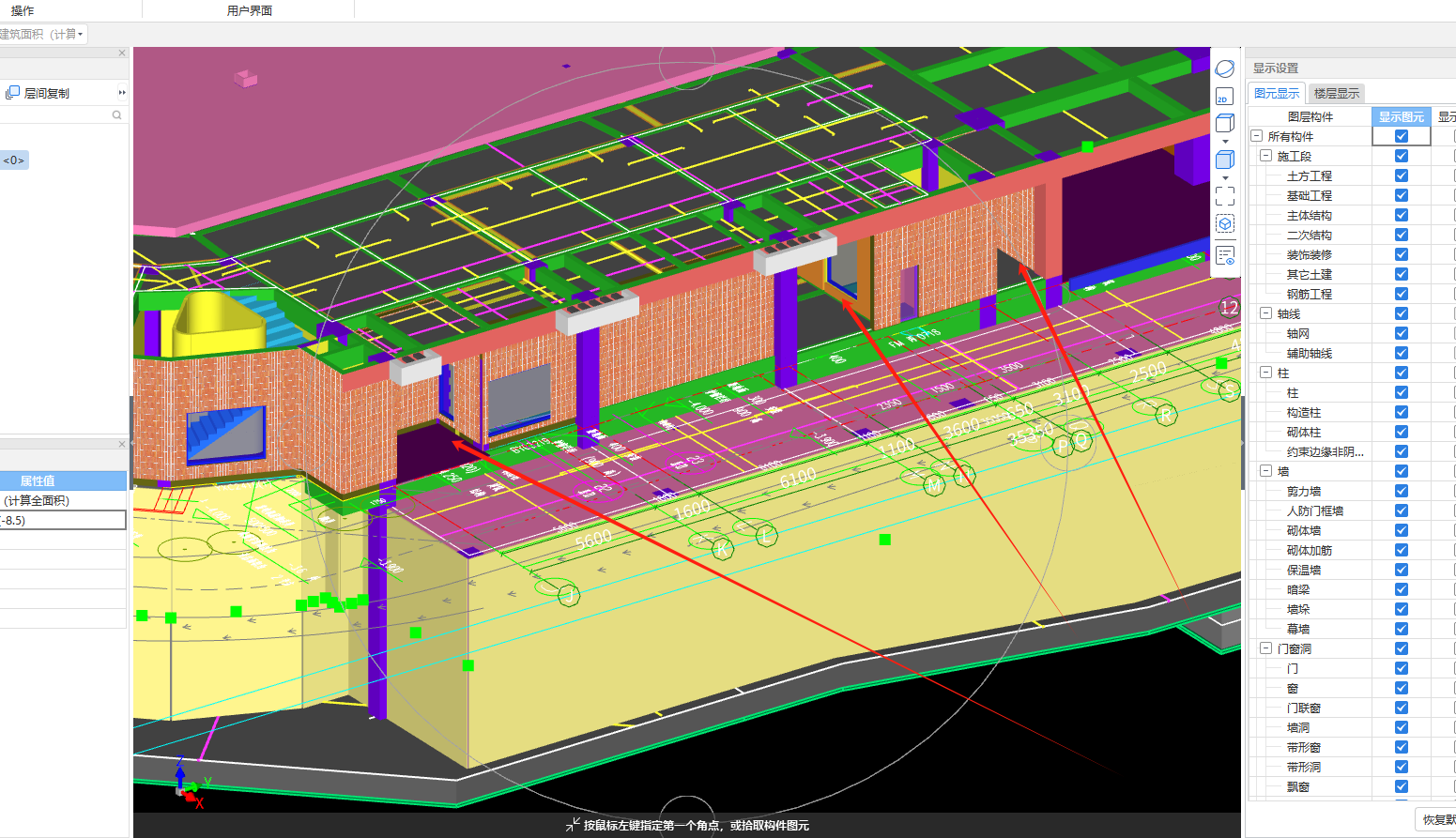Collapse the 柱 group tree node
This screenshot has height=838, width=1456.
[x=1265, y=373]
